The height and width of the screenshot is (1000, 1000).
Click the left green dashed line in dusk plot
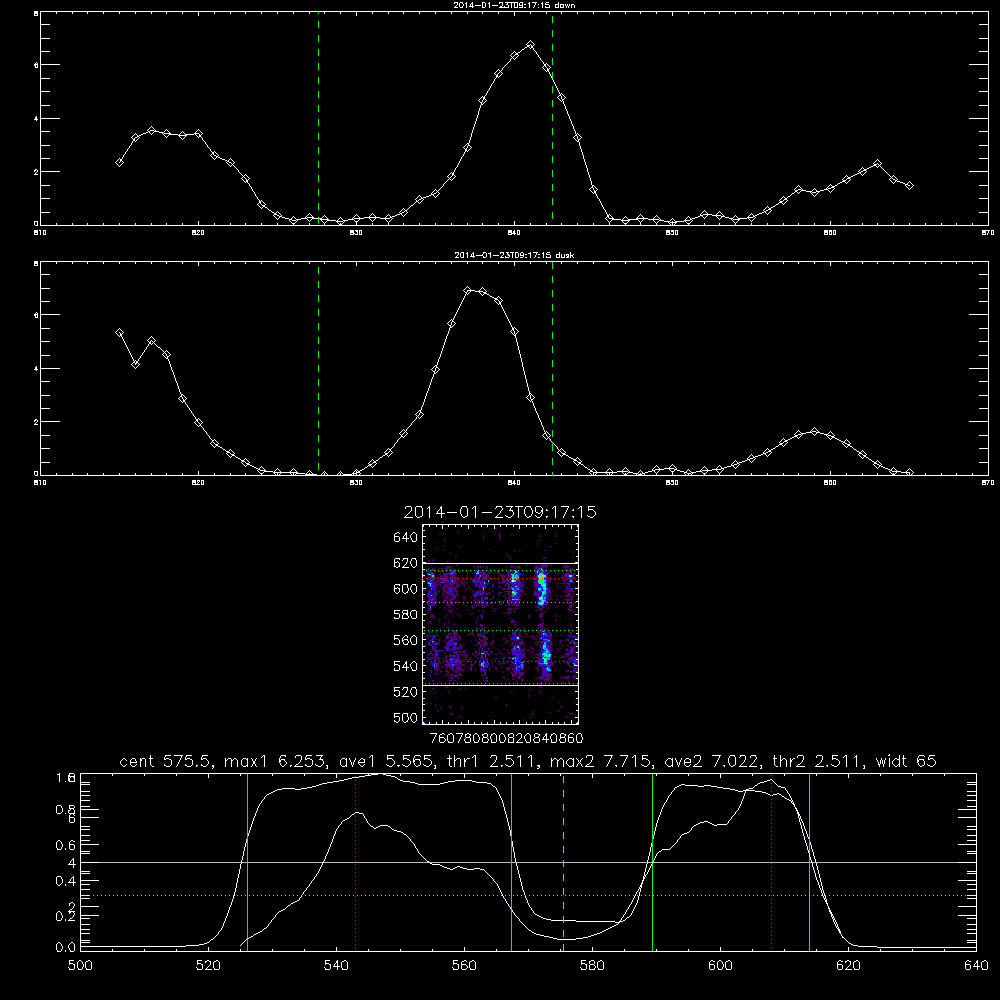[x=318, y=369]
